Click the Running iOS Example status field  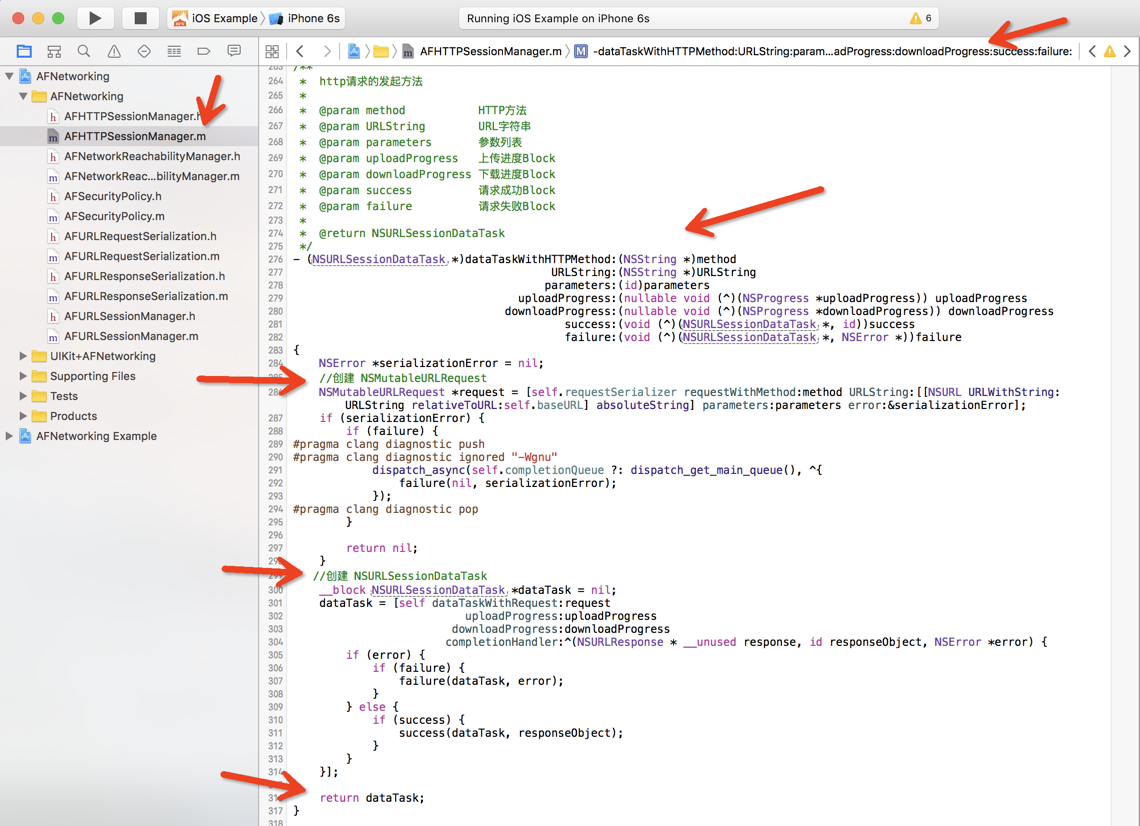(698, 18)
